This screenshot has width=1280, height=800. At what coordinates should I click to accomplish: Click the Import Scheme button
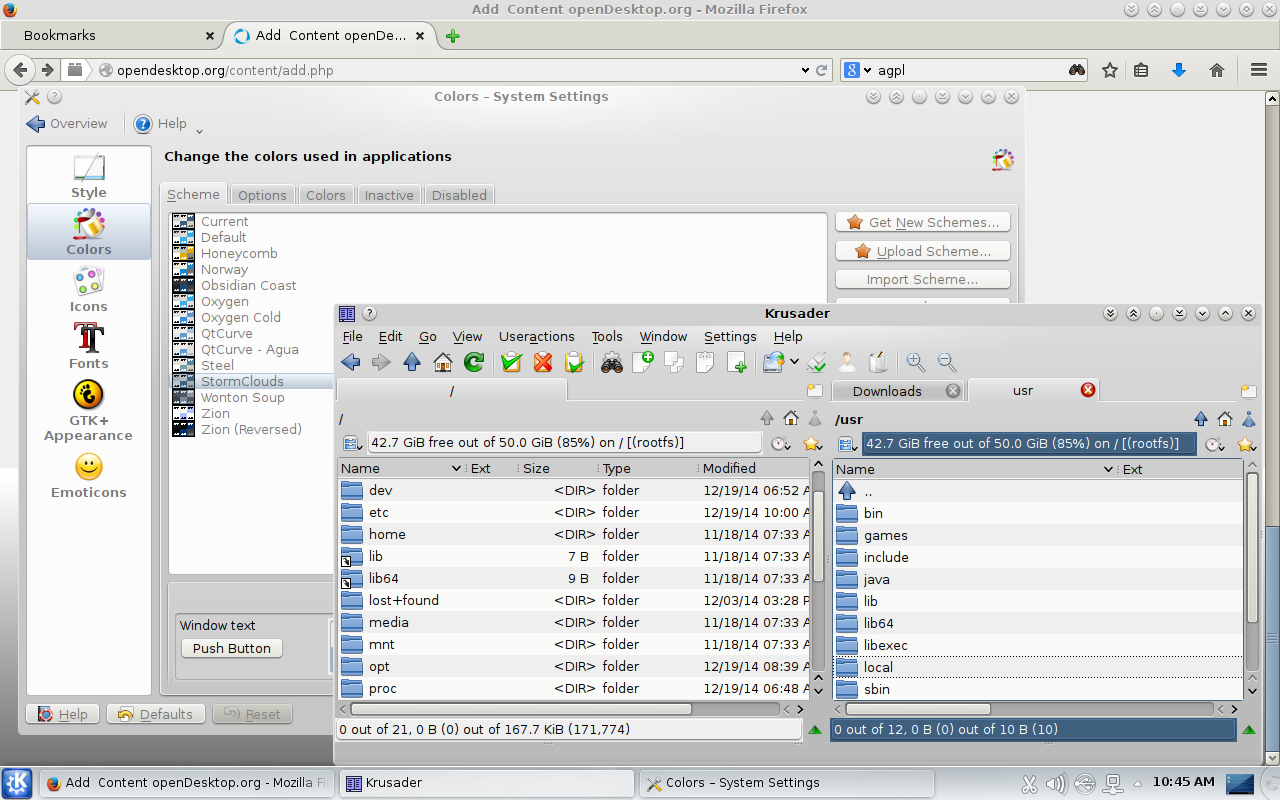(x=923, y=279)
